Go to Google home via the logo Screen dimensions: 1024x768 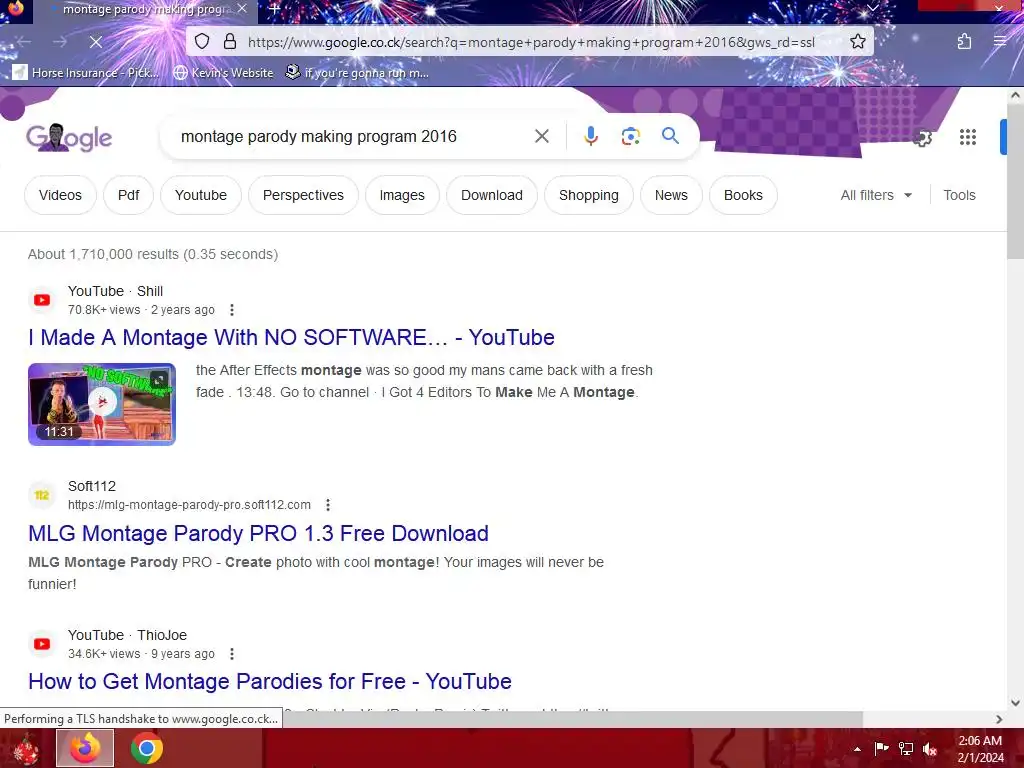coord(69,137)
